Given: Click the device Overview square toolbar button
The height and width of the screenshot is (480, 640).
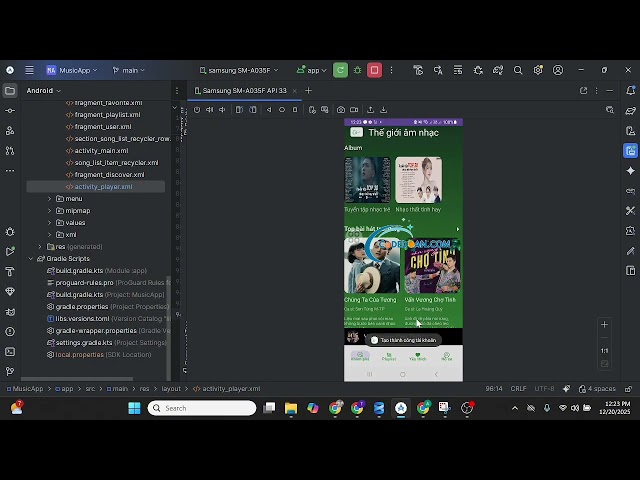Looking at the screenshot, I should click(x=295, y=110).
